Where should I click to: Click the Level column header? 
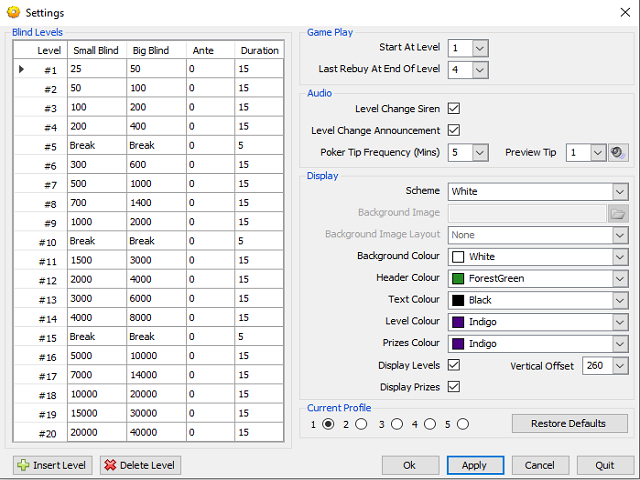coord(40,50)
